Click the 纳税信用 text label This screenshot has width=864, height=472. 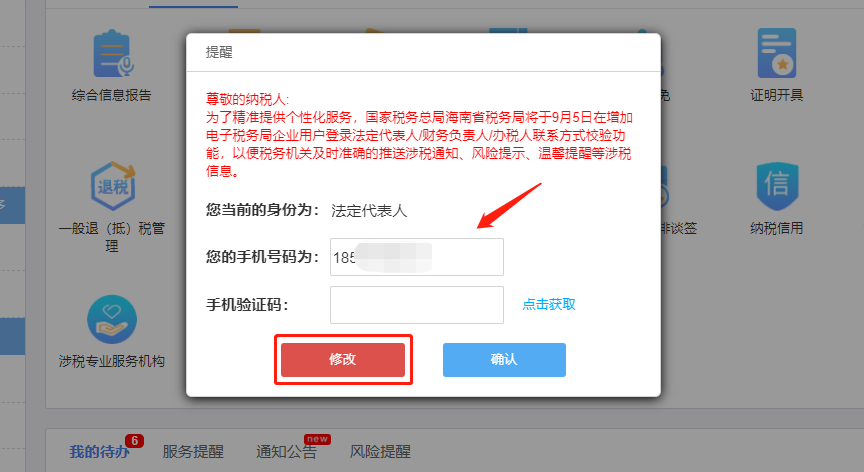(777, 228)
